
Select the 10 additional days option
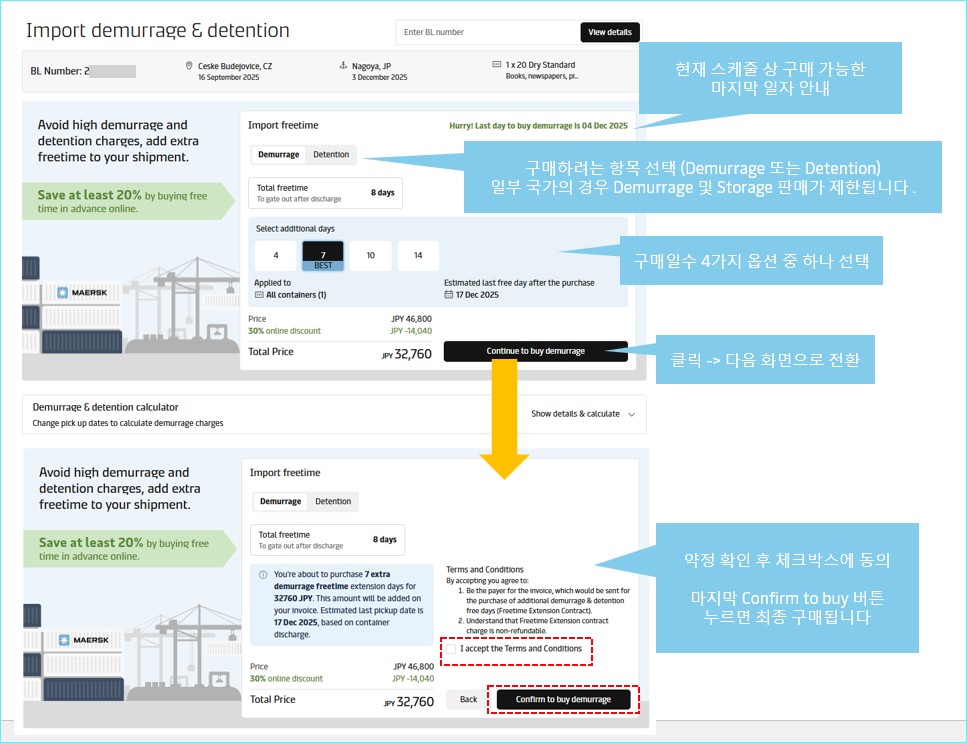[x=371, y=255]
